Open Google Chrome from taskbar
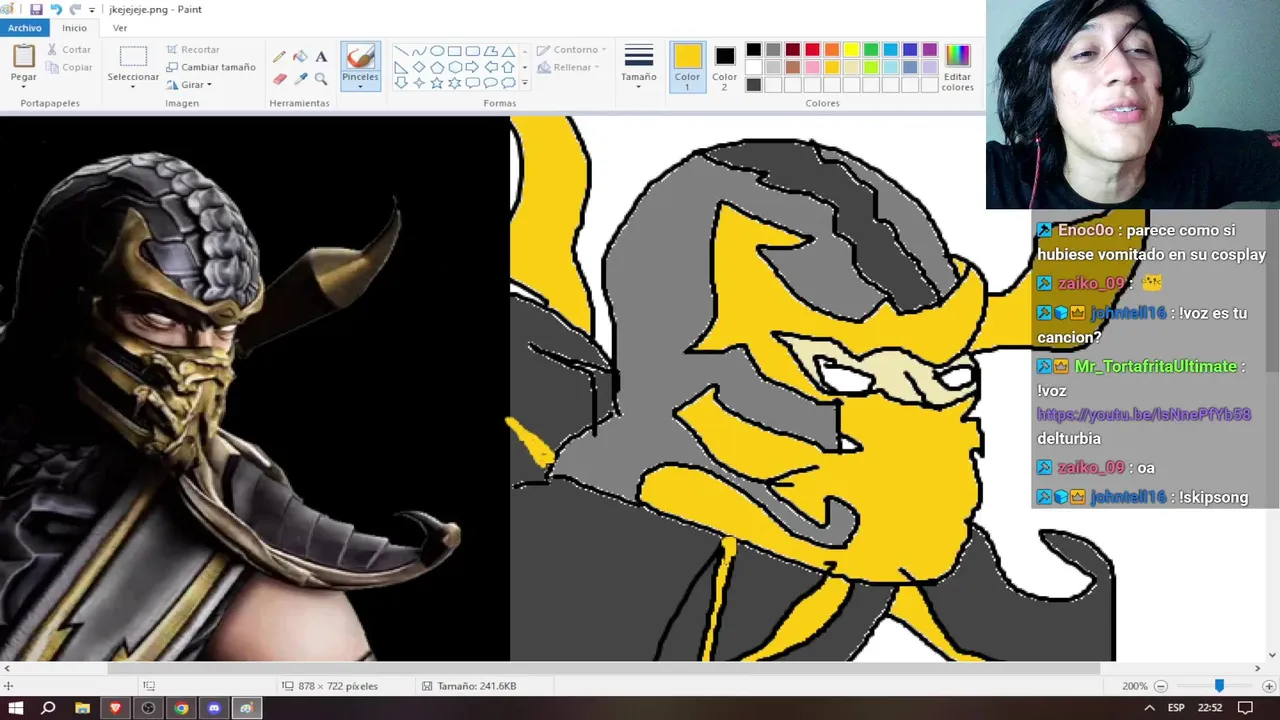This screenshot has height=720, width=1280. click(x=181, y=708)
